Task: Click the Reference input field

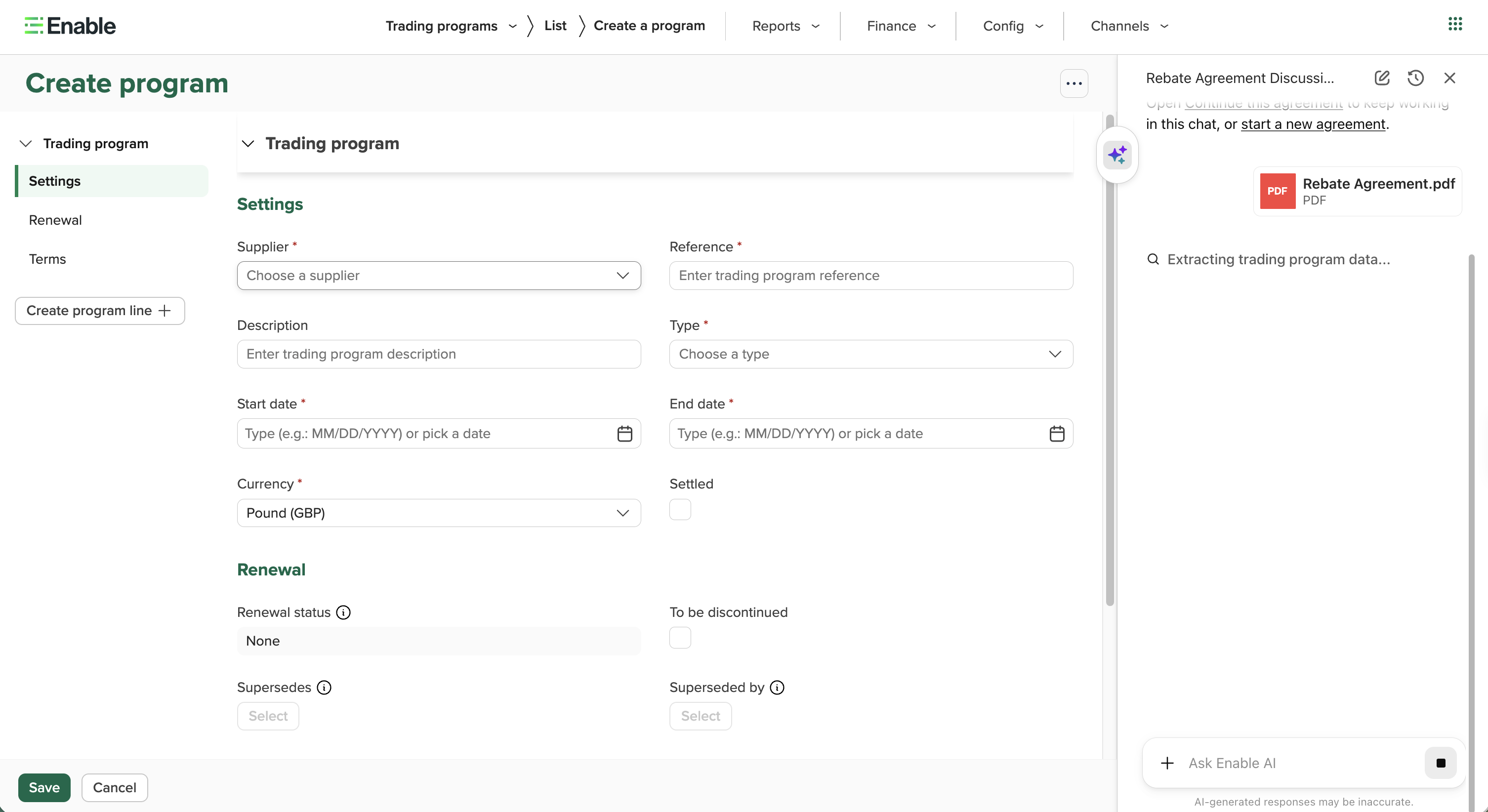Action: pos(871,276)
